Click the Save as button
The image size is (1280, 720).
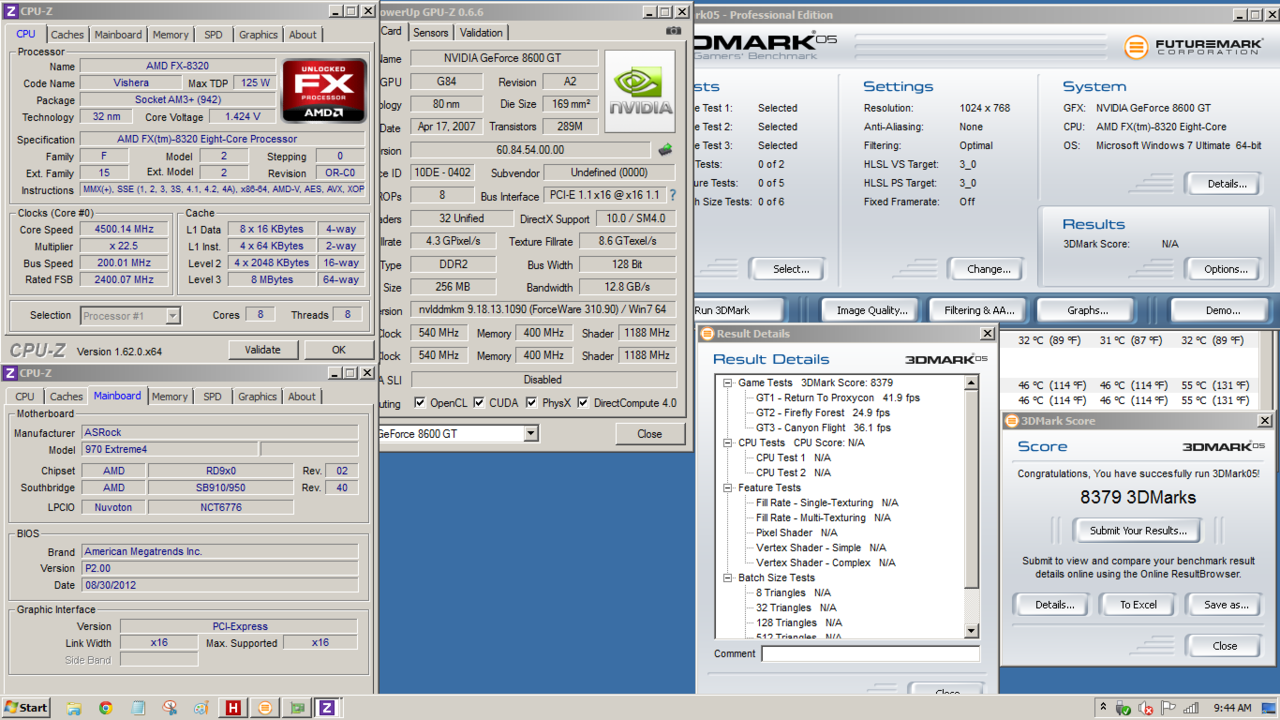click(x=1226, y=605)
